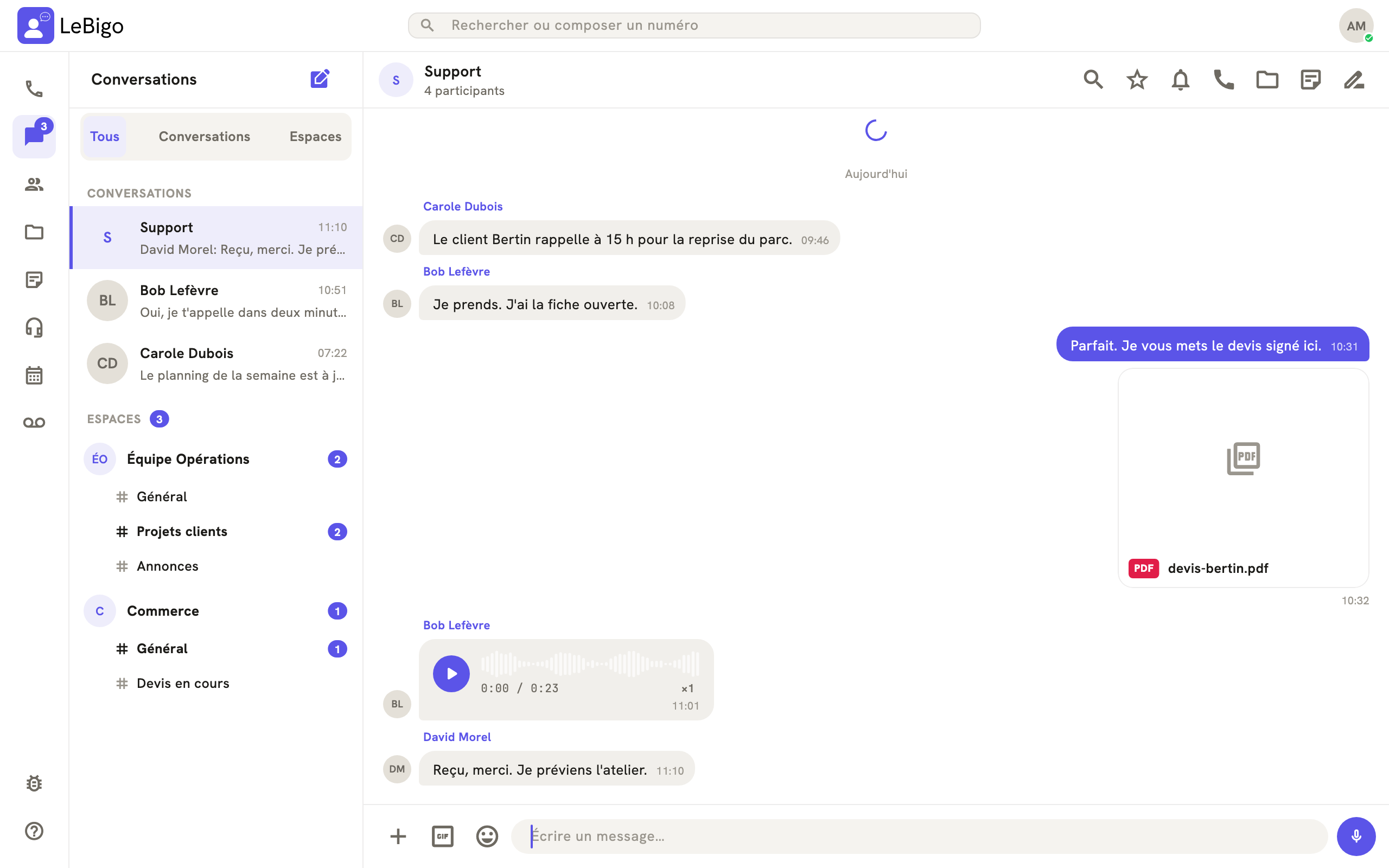Open the headset support section in sidebar
Viewport: 1389px width, 868px height.
click(x=34, y=327)
